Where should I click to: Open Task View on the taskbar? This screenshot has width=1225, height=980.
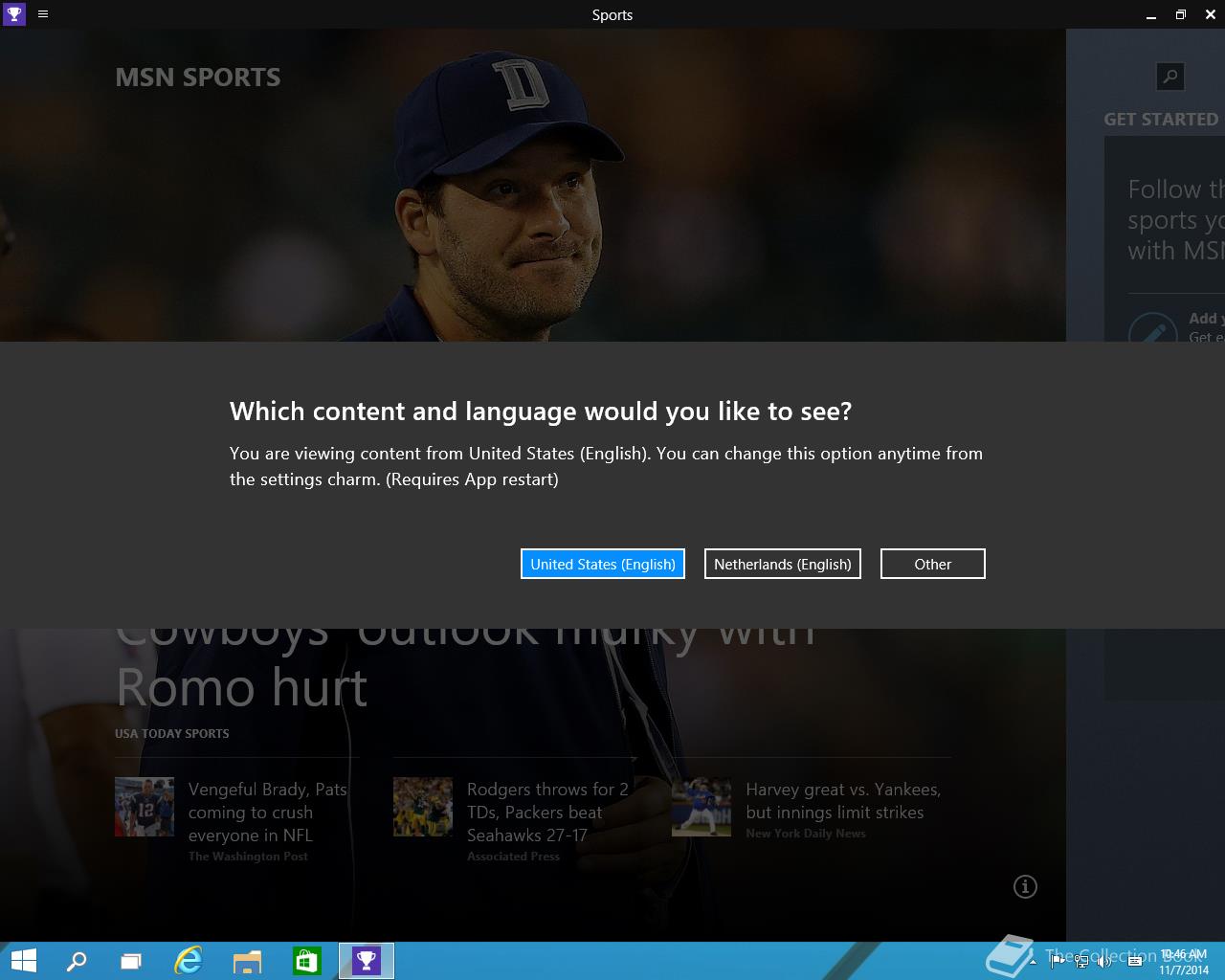pyautogui.click(x=132, y=961)
